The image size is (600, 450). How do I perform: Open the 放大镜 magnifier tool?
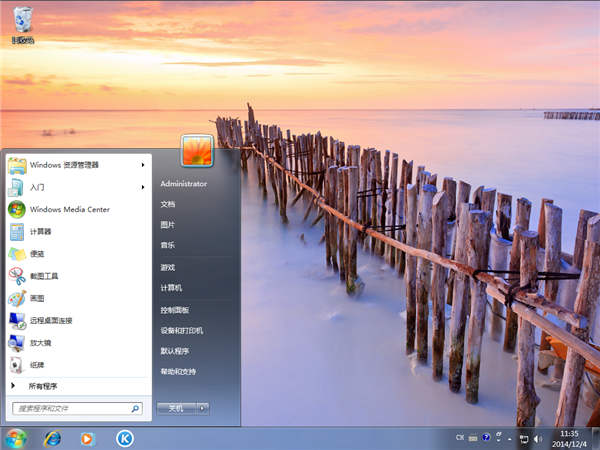coord(77,342)
